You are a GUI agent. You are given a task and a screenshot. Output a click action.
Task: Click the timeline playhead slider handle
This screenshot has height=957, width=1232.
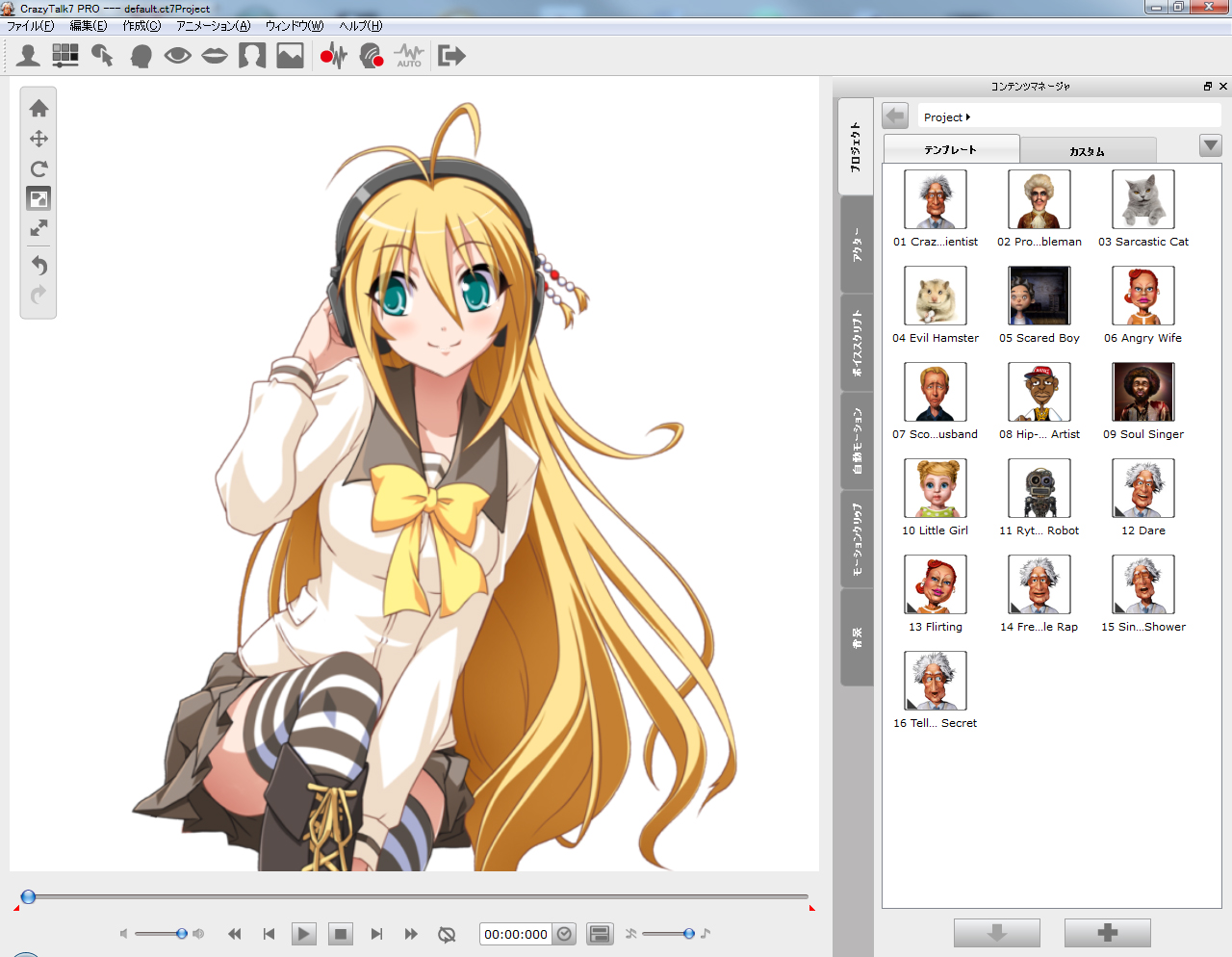(29, 897)
